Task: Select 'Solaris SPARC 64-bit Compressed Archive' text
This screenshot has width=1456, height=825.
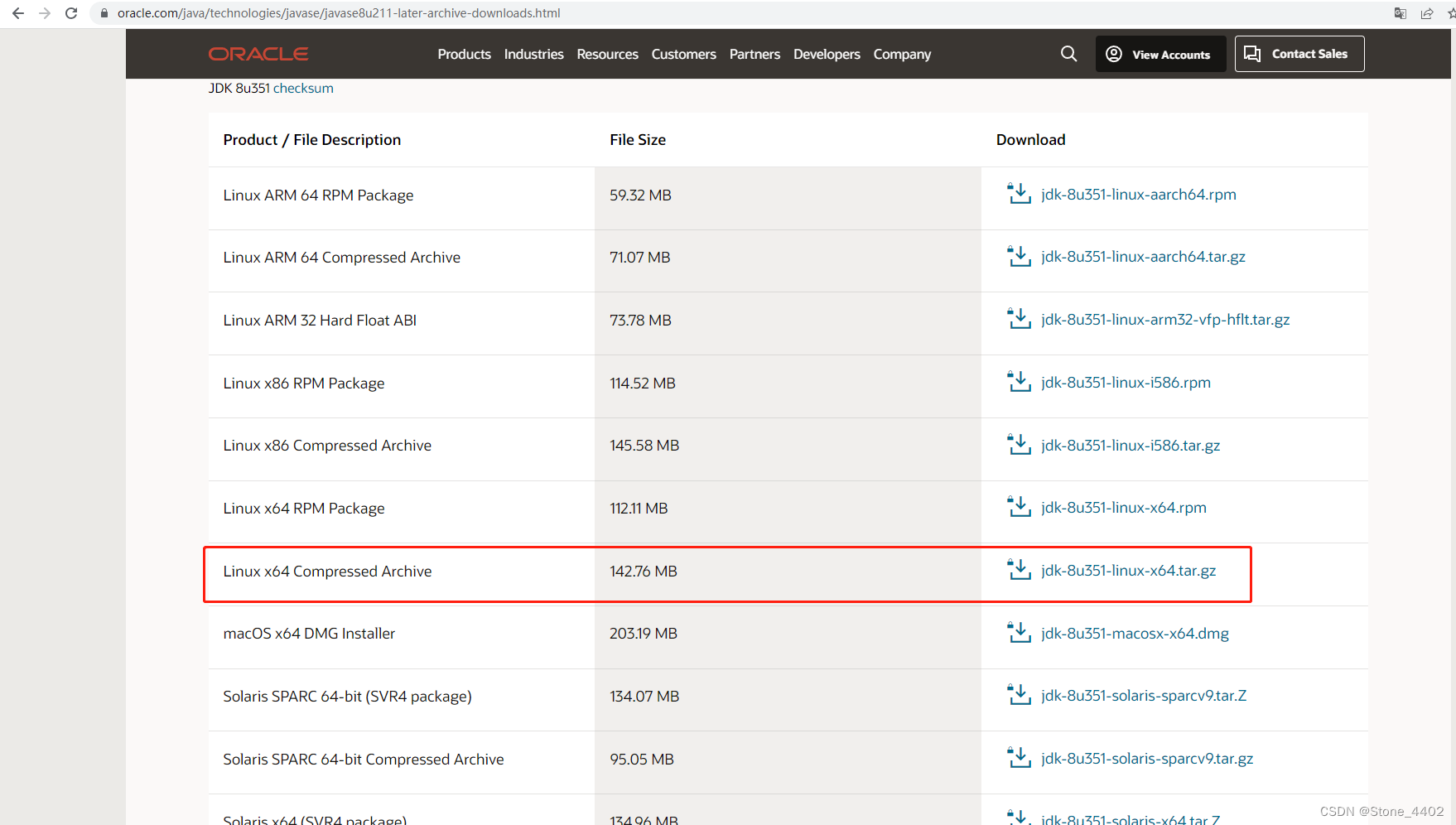Action: (x=363, y=760)
